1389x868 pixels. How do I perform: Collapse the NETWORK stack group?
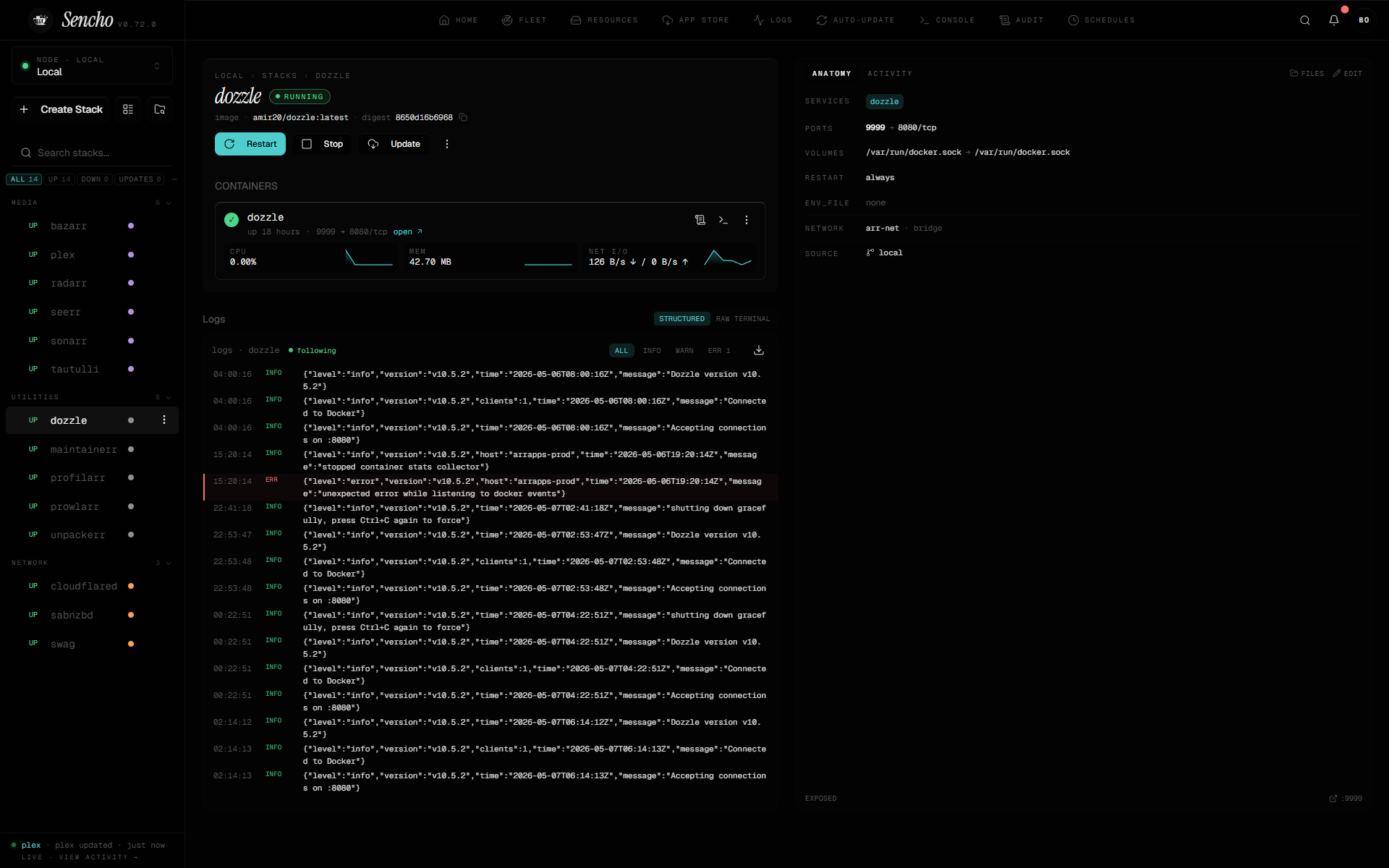point(91,563)
